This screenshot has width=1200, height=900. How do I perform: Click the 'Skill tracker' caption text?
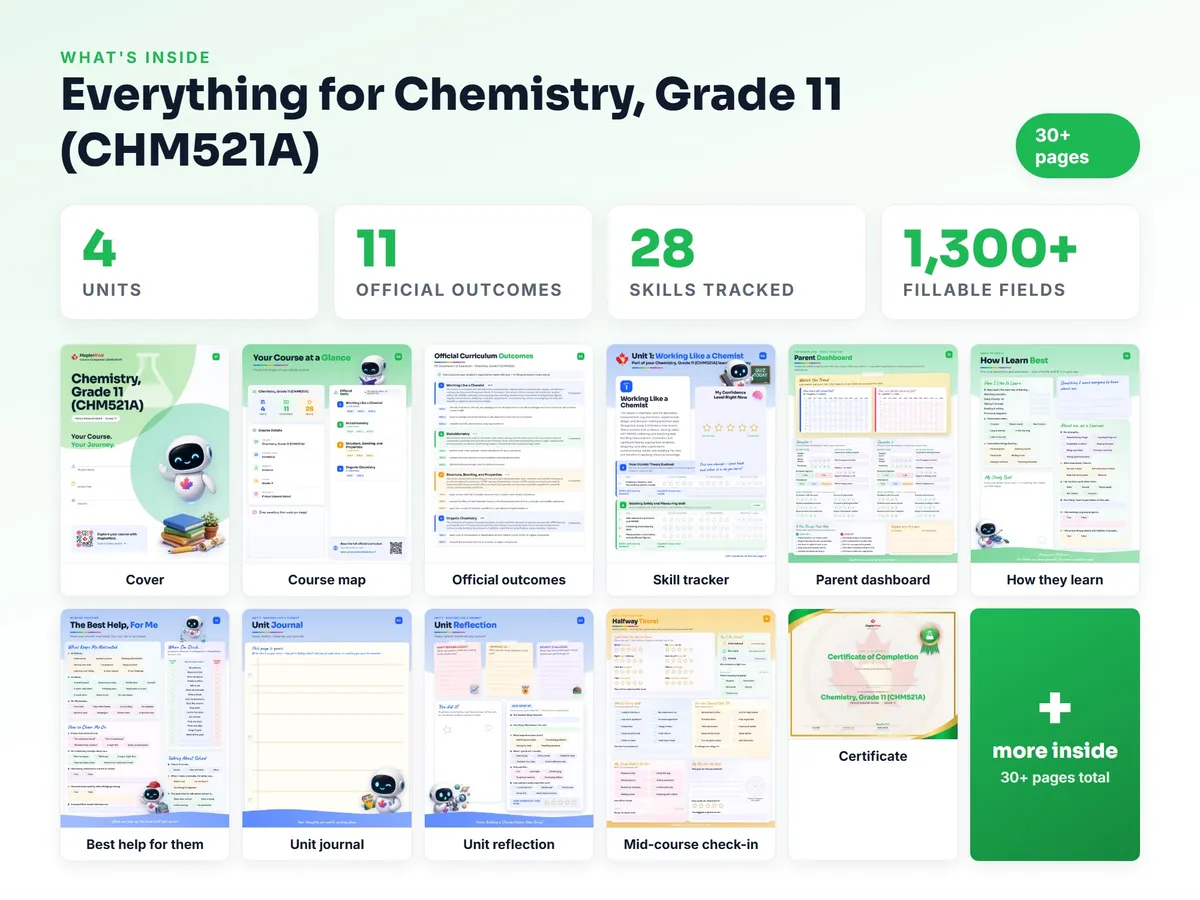[691, 580]
